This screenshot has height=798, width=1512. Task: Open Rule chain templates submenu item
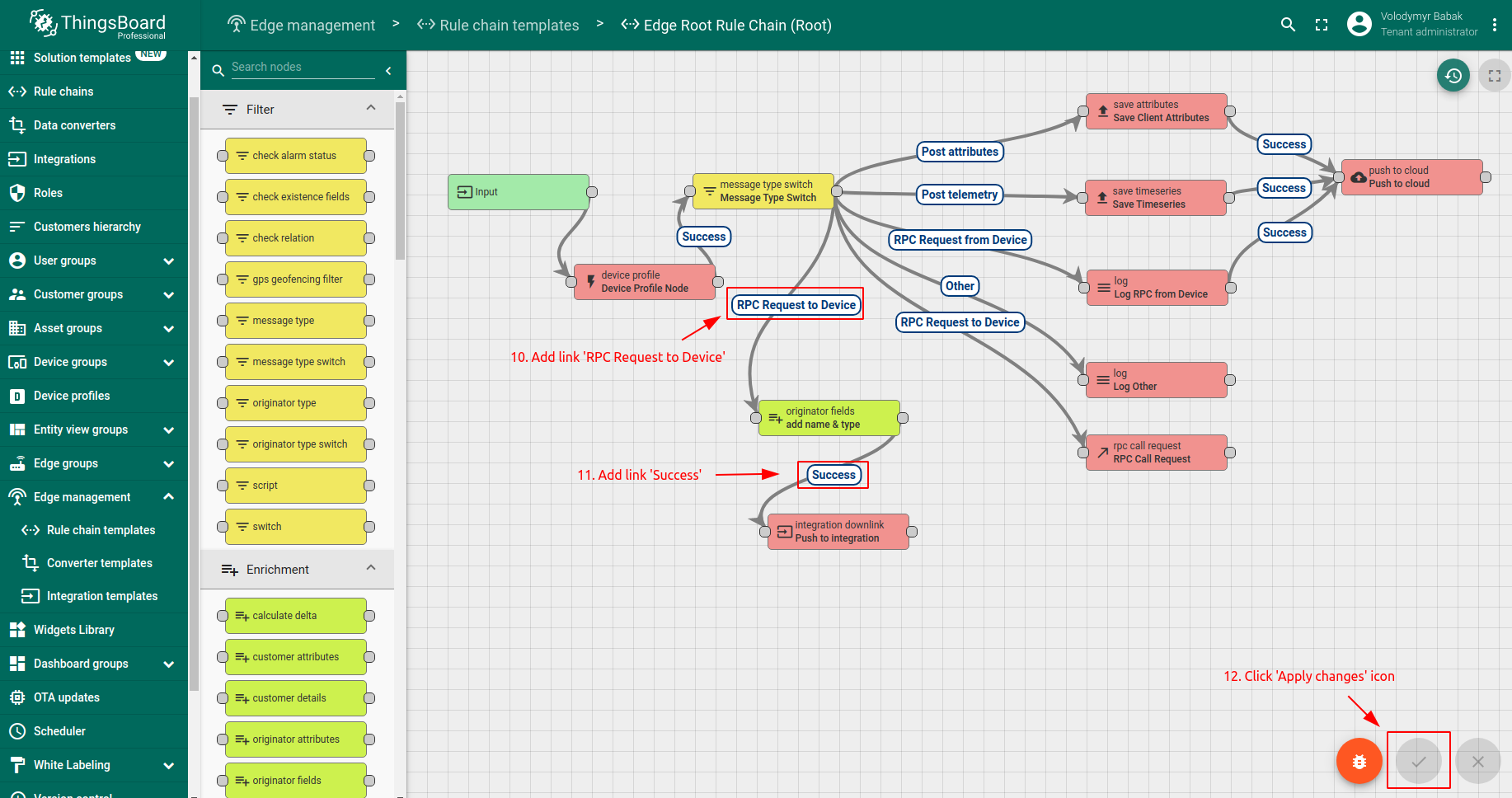coord(94,530)
